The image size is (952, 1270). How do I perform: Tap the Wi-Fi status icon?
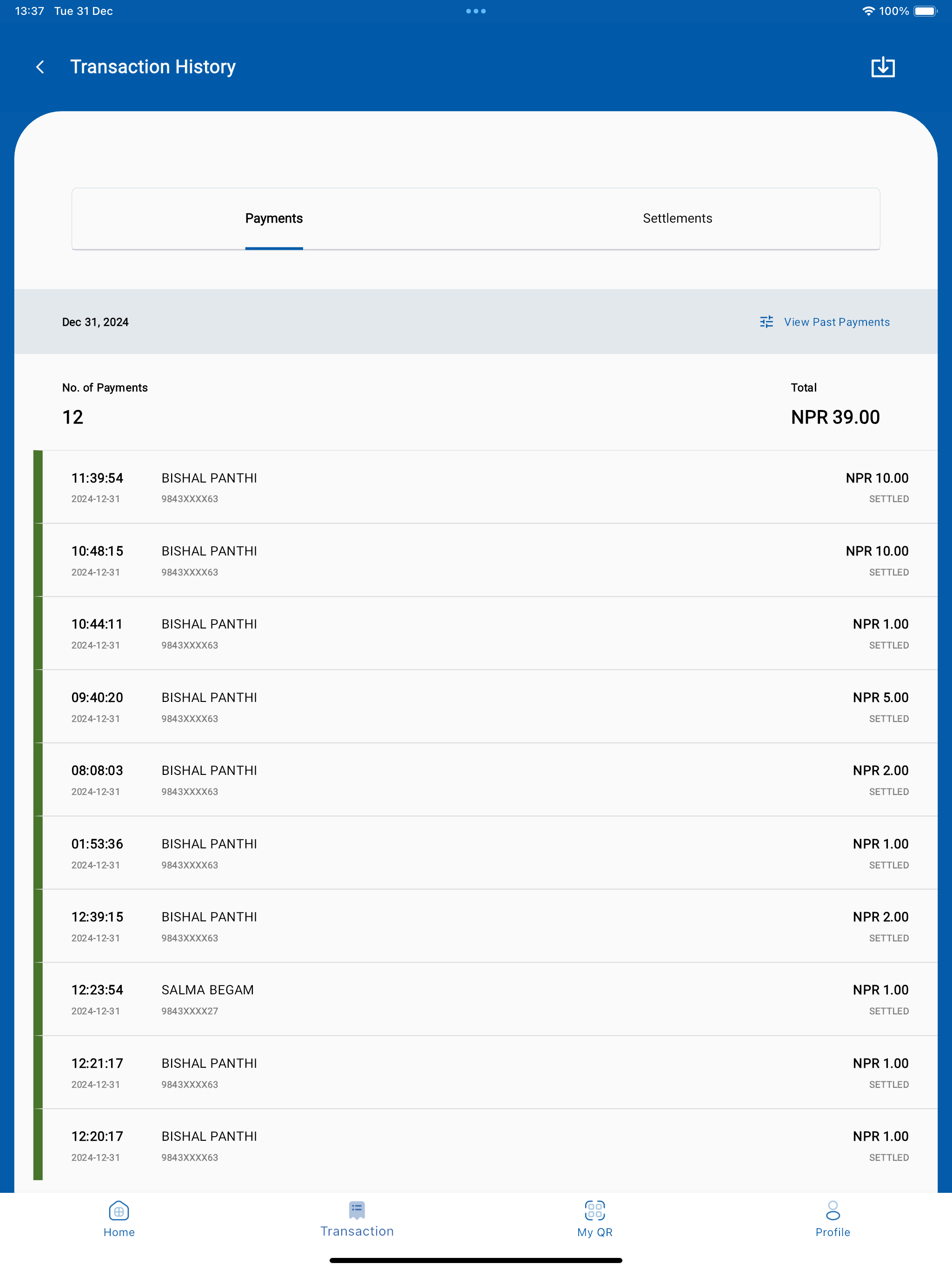[x=868, y=11]
